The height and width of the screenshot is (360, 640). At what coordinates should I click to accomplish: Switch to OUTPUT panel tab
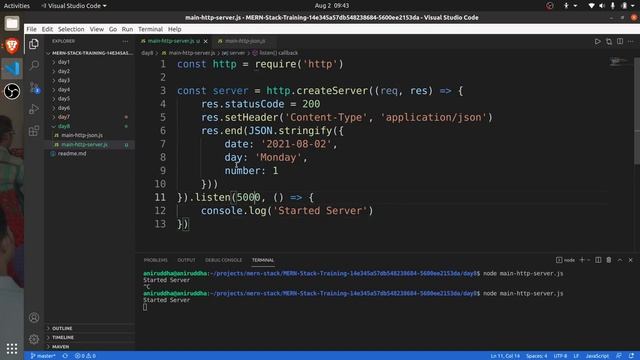(186, 260)
